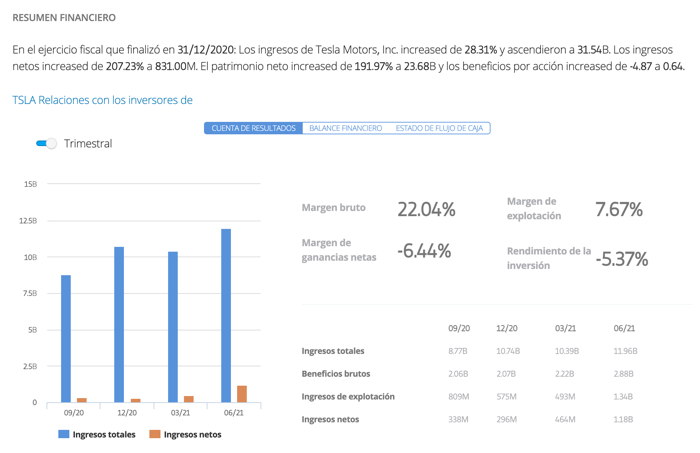Click the 11.96B Ingresos totales cell
This screenshot has height=453, width=700.
coord(625,351)
